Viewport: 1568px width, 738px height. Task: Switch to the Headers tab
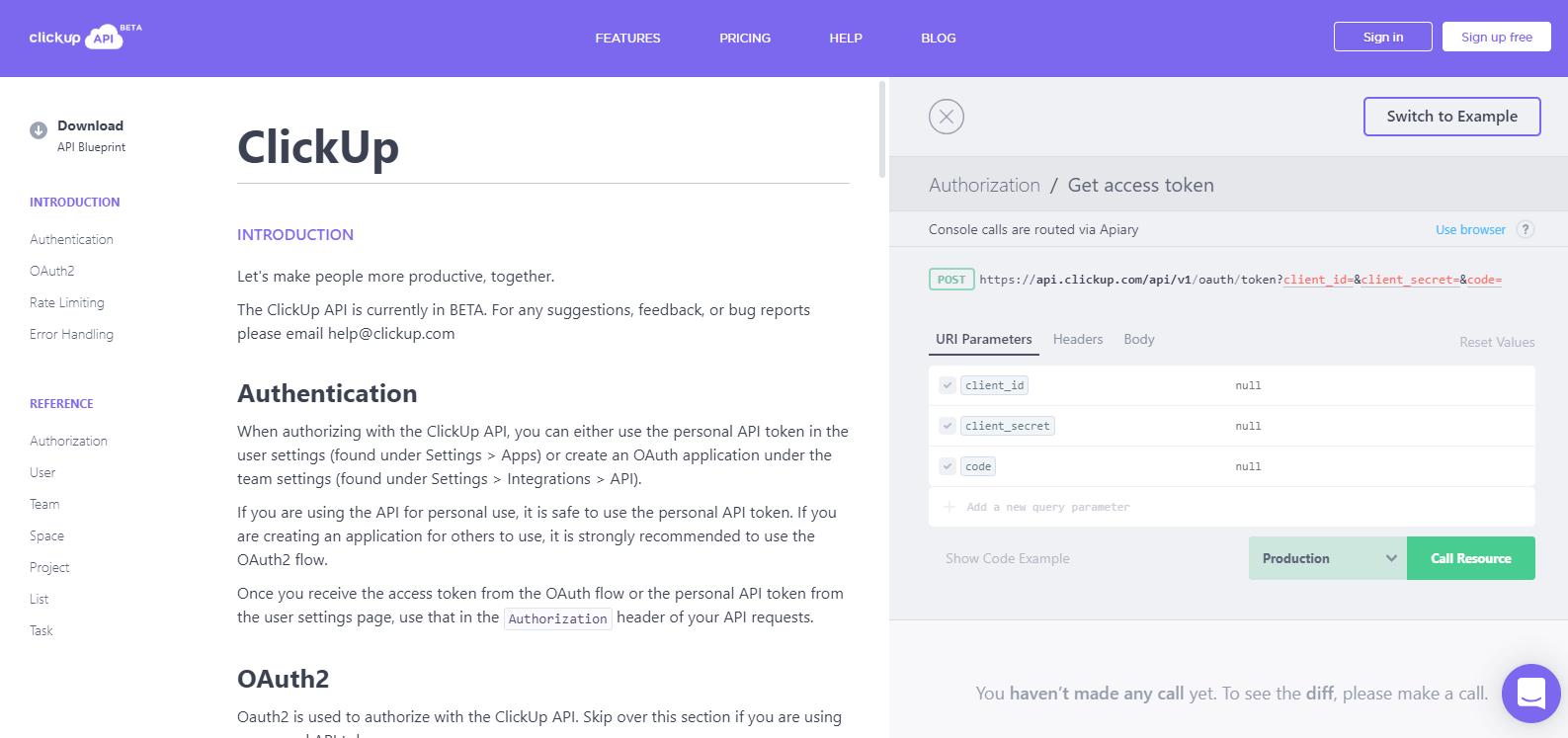(x=1077, y=339)
